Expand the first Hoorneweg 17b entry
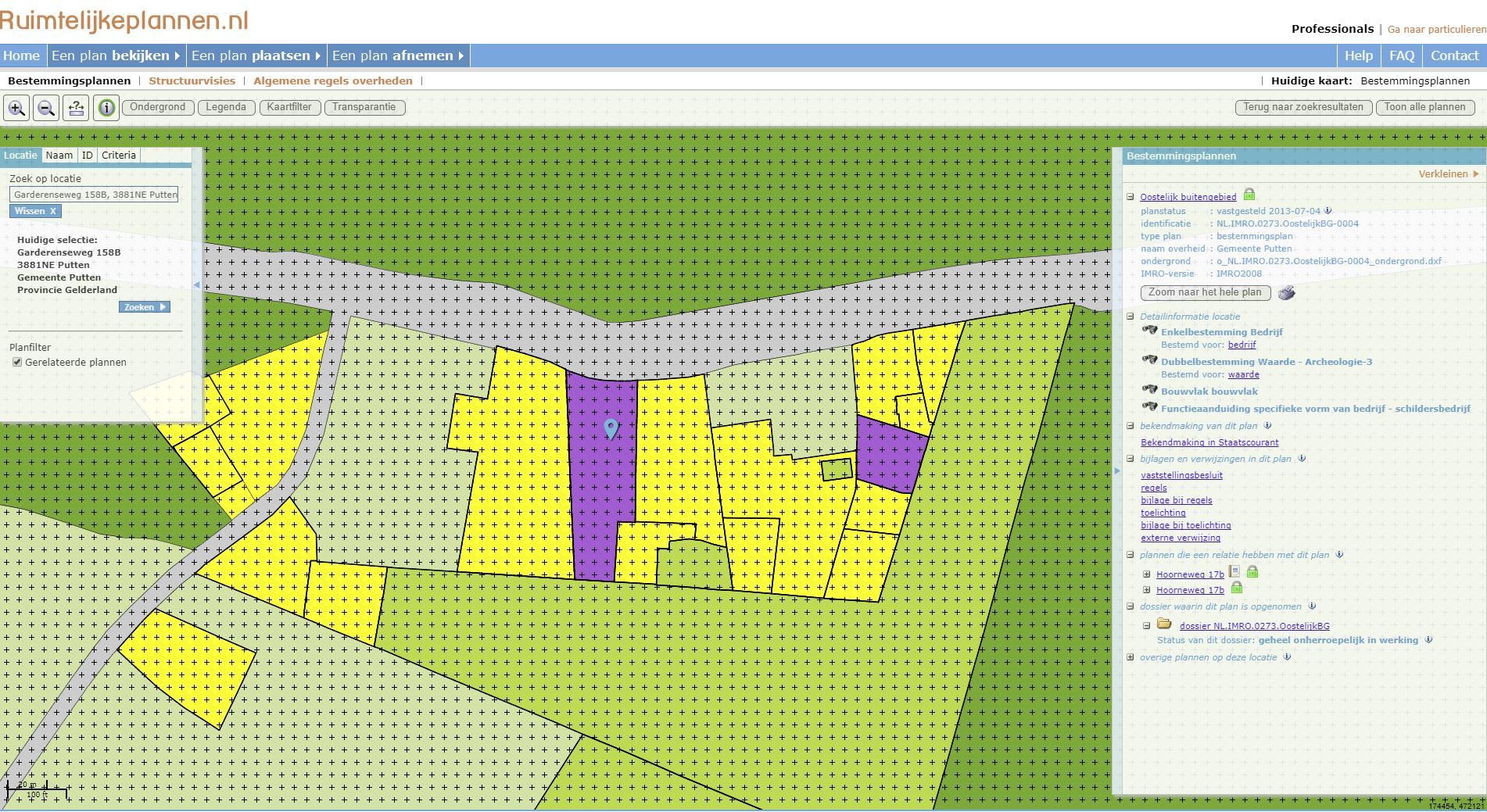Image resolution: width=1487 pixels, height=812 pixels. 1147,574
